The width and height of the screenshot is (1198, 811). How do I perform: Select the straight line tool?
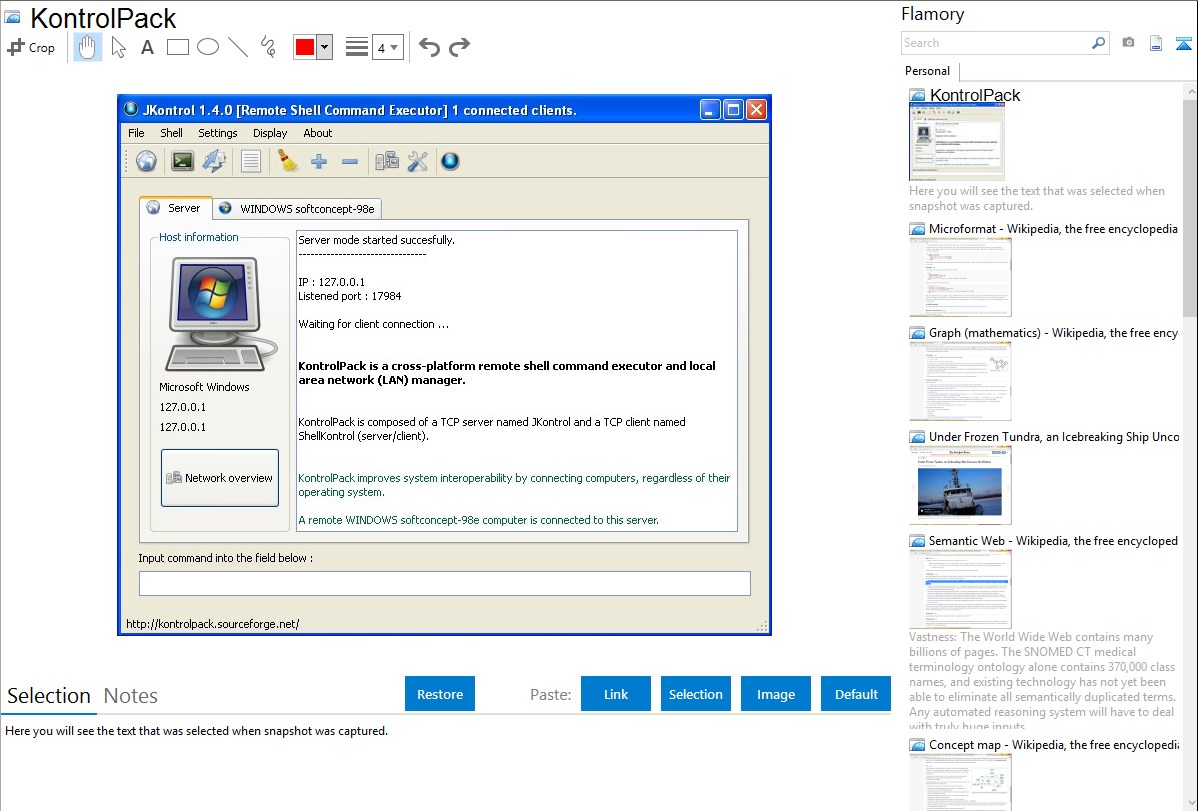click(238, 47)
